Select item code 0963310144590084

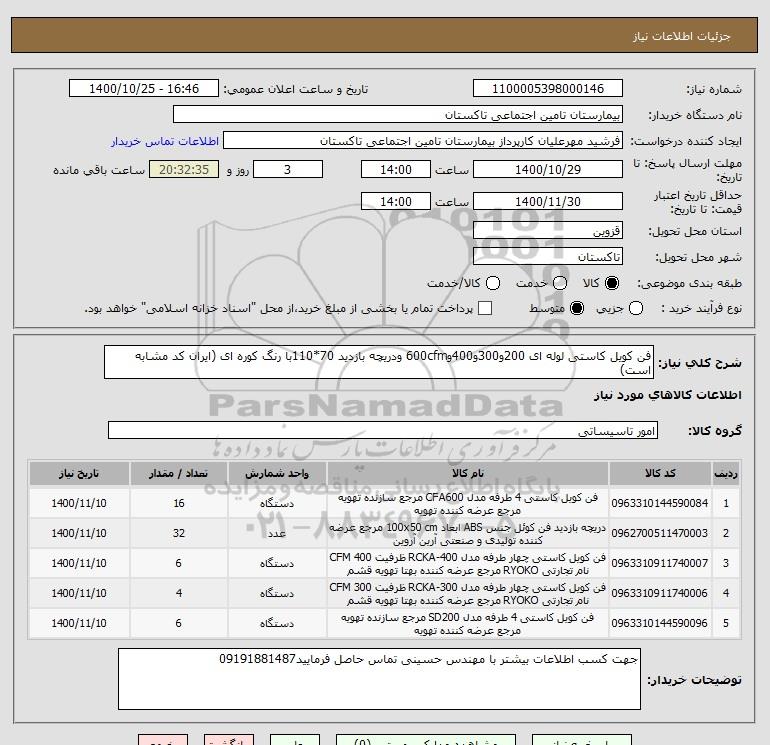point(660,503)
